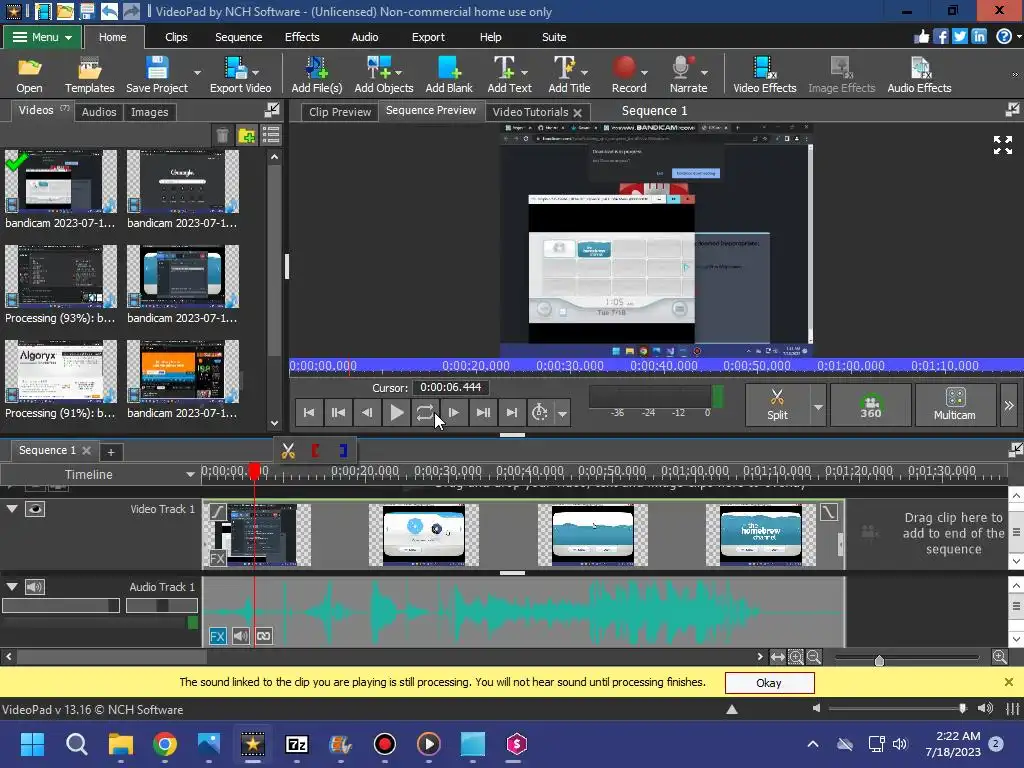Screen dimensions: 1024x768
Task: Switch to the Clips ribbon tab
Action: tap(176, 37)
